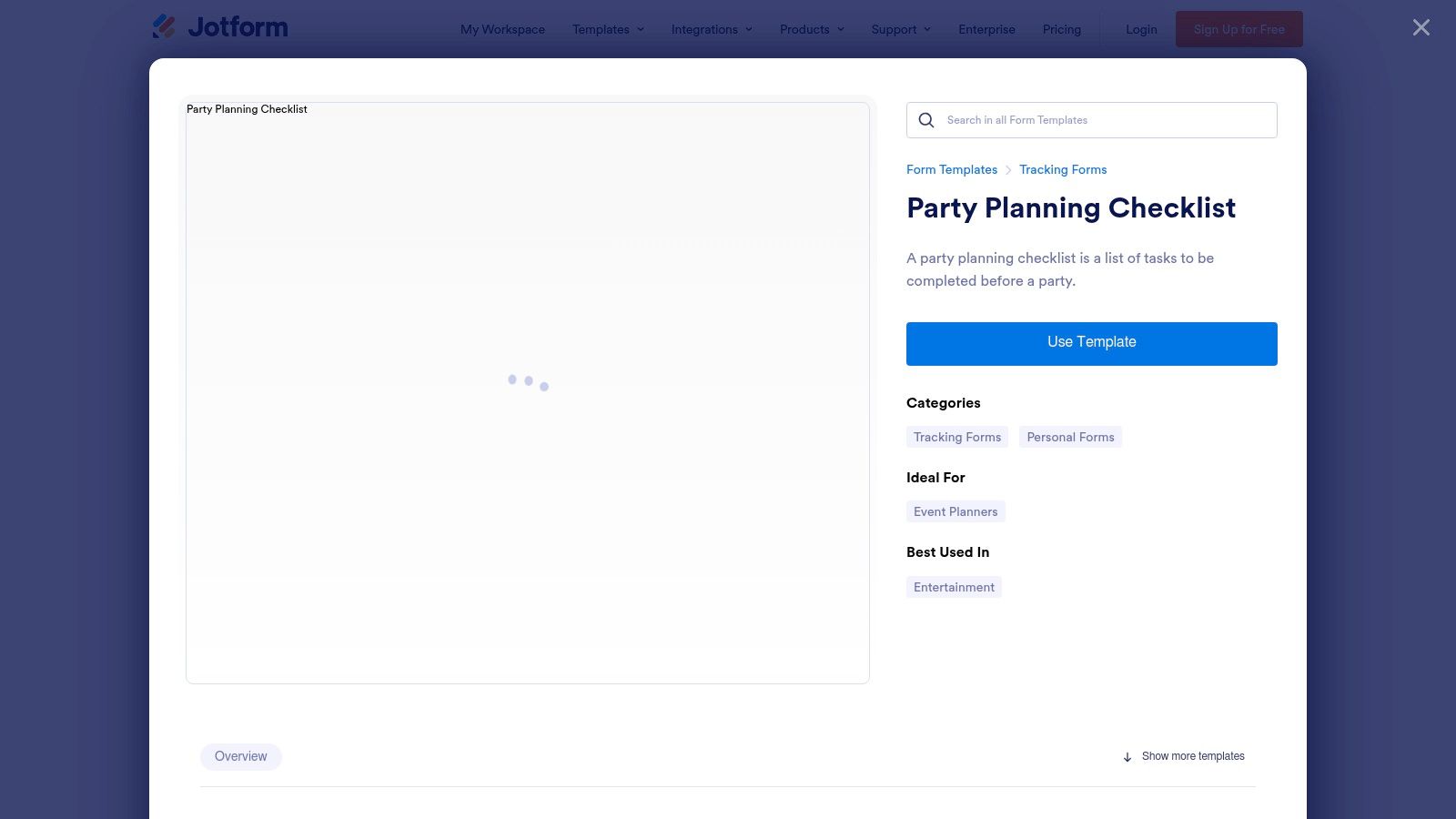
Task: Click the Event Planners tag under Ideal For
Action: click(955, 511)
